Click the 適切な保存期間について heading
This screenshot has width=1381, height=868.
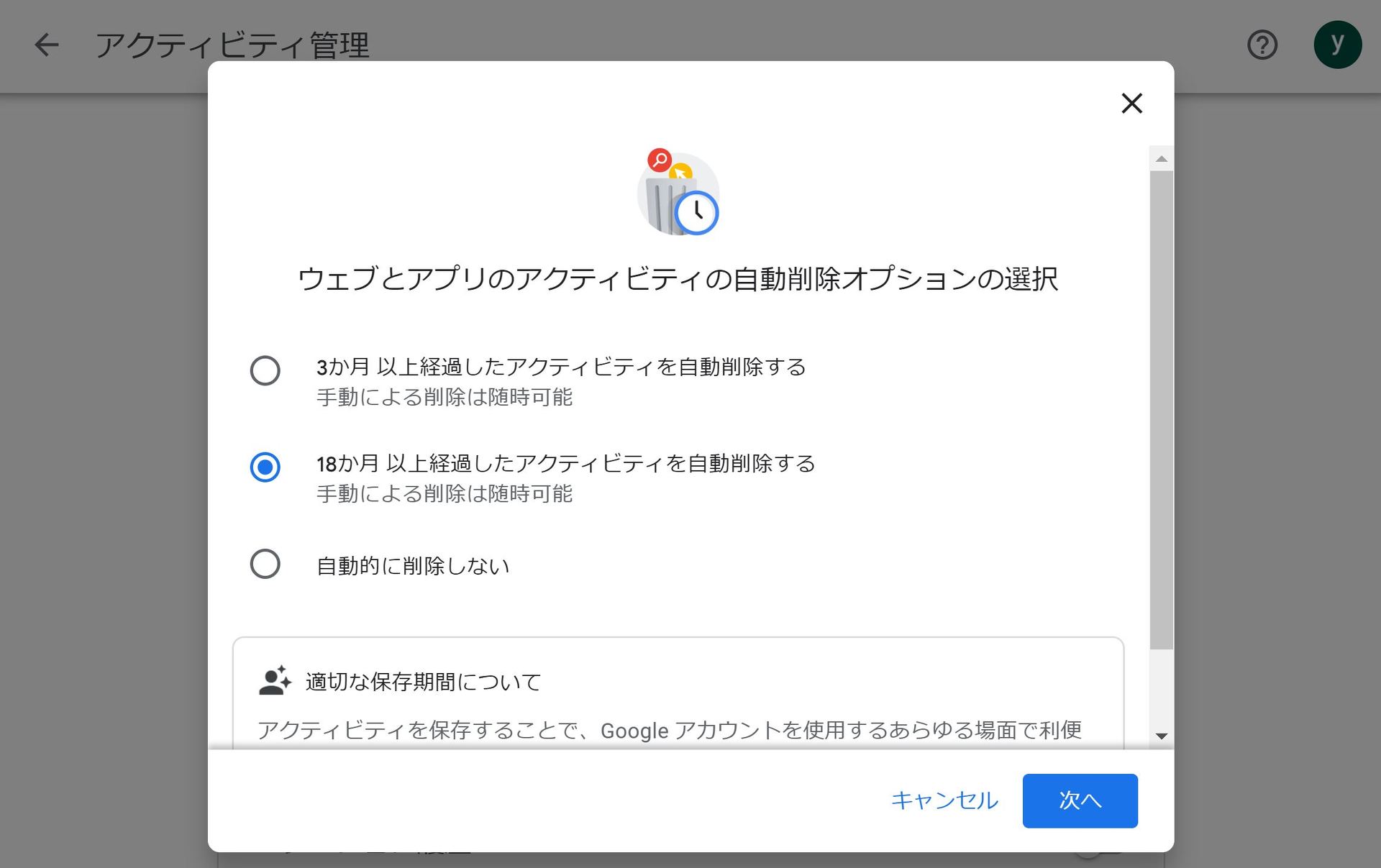pos(424,682)
